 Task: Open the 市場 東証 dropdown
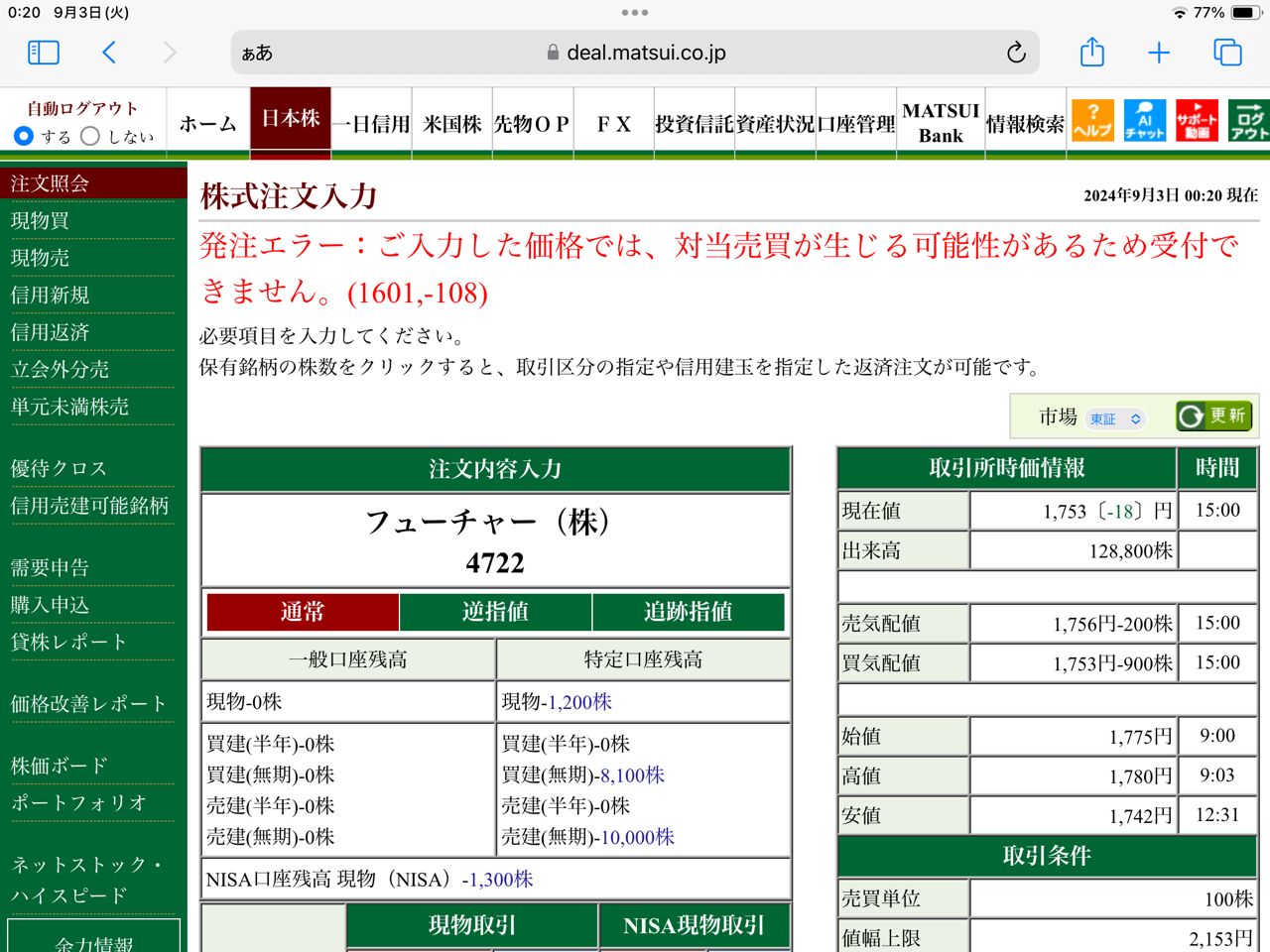pyautogui.click(x=1115, y=418)
